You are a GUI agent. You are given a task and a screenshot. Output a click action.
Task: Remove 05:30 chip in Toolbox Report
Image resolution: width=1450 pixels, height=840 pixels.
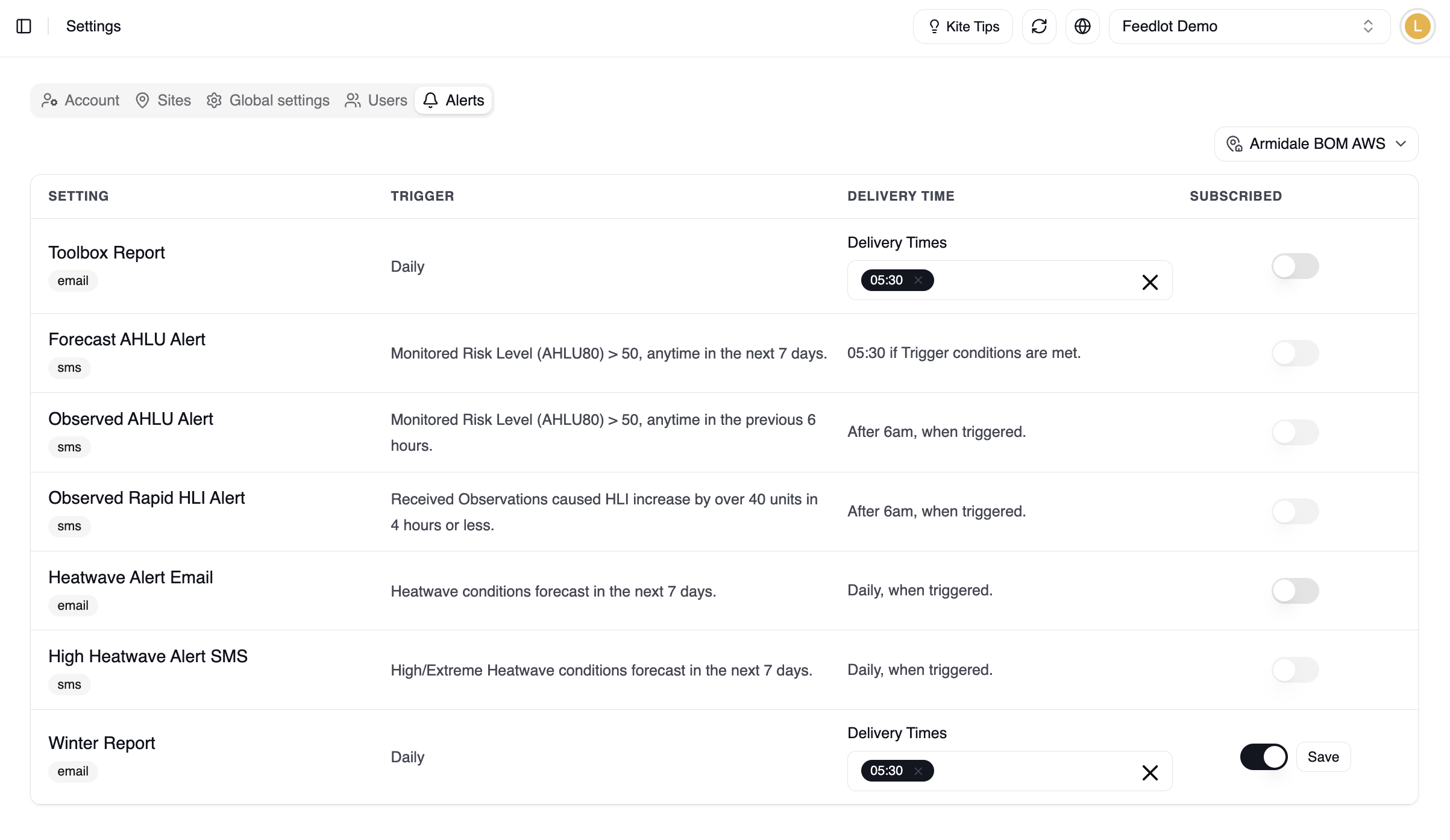(x=918, y=280)
